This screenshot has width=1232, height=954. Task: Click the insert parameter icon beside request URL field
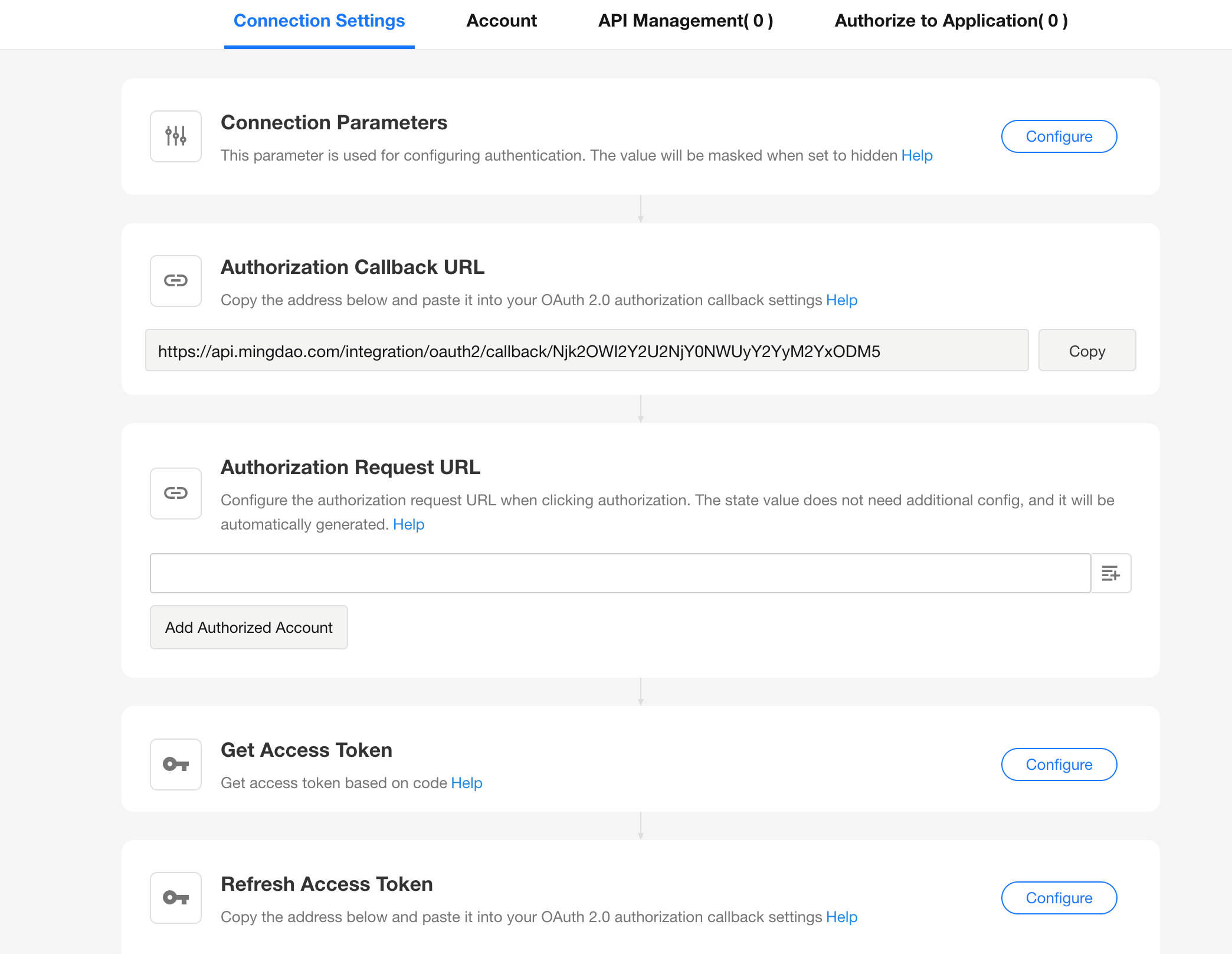click(1110, 573)
